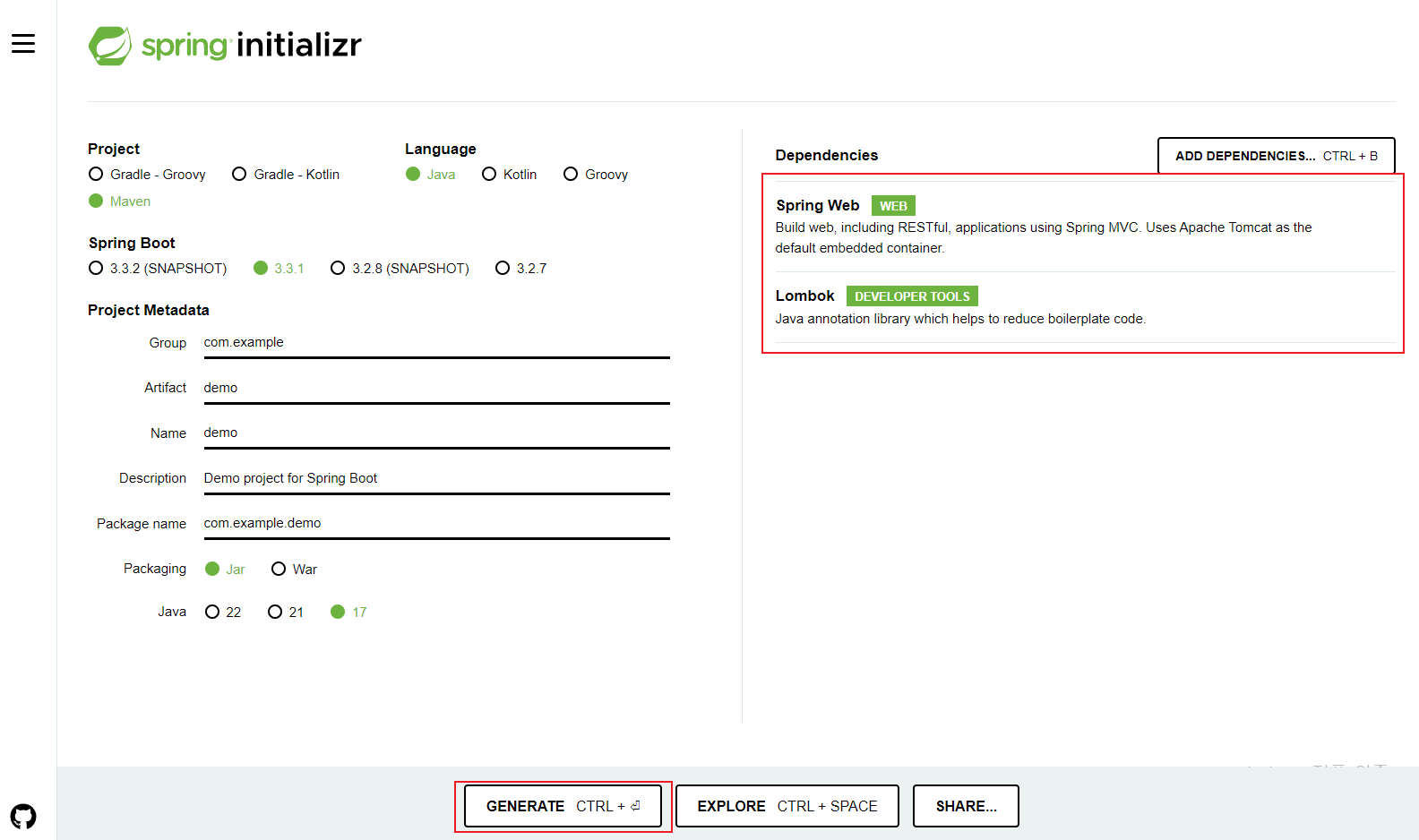Click the Spring Web description text

click(x=1044, y=238)
